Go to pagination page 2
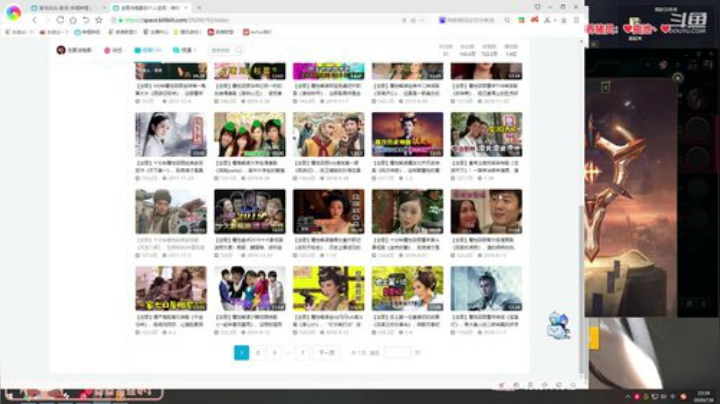 click(x=258, y=353)
